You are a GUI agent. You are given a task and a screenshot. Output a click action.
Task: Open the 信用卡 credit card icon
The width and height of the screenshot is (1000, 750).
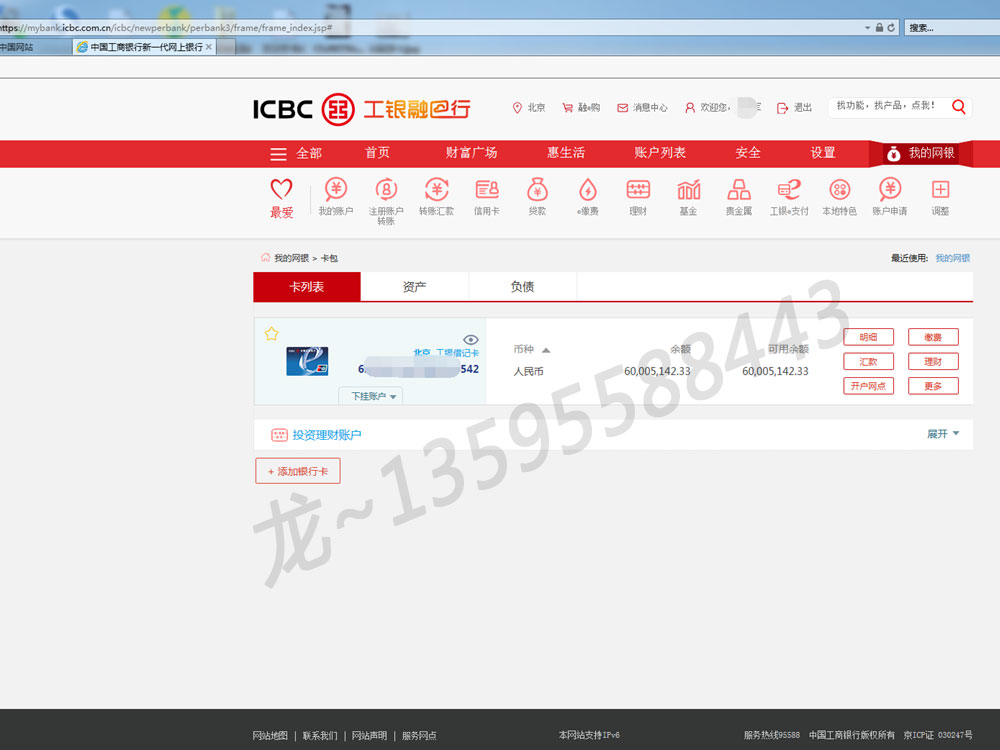point(487,189)
